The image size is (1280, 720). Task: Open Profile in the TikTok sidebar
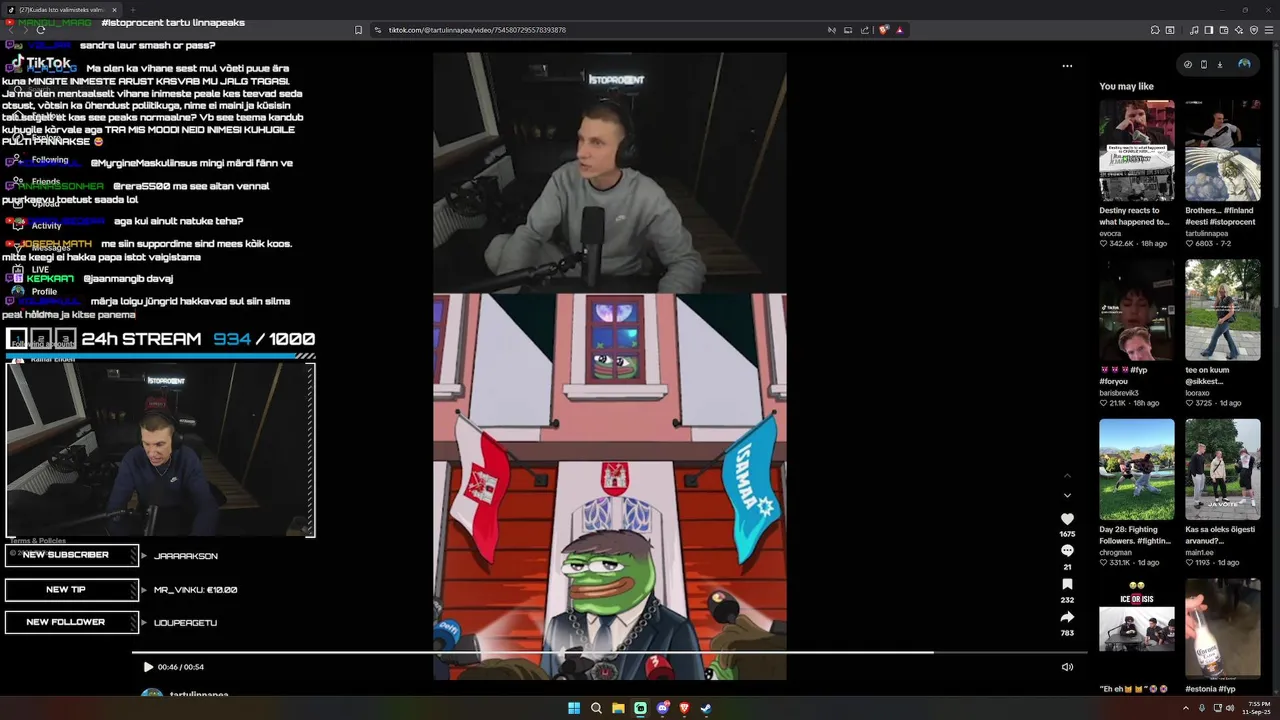coord(44,292)
